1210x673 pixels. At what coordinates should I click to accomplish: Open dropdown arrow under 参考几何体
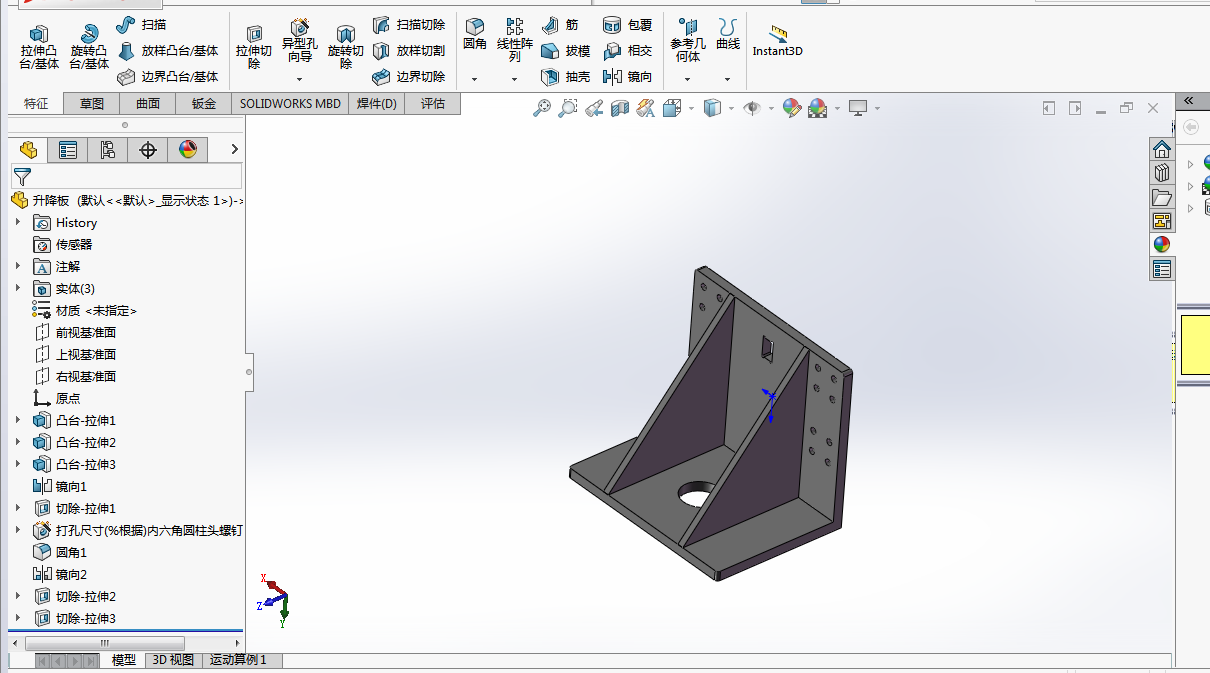pos(687,79)
